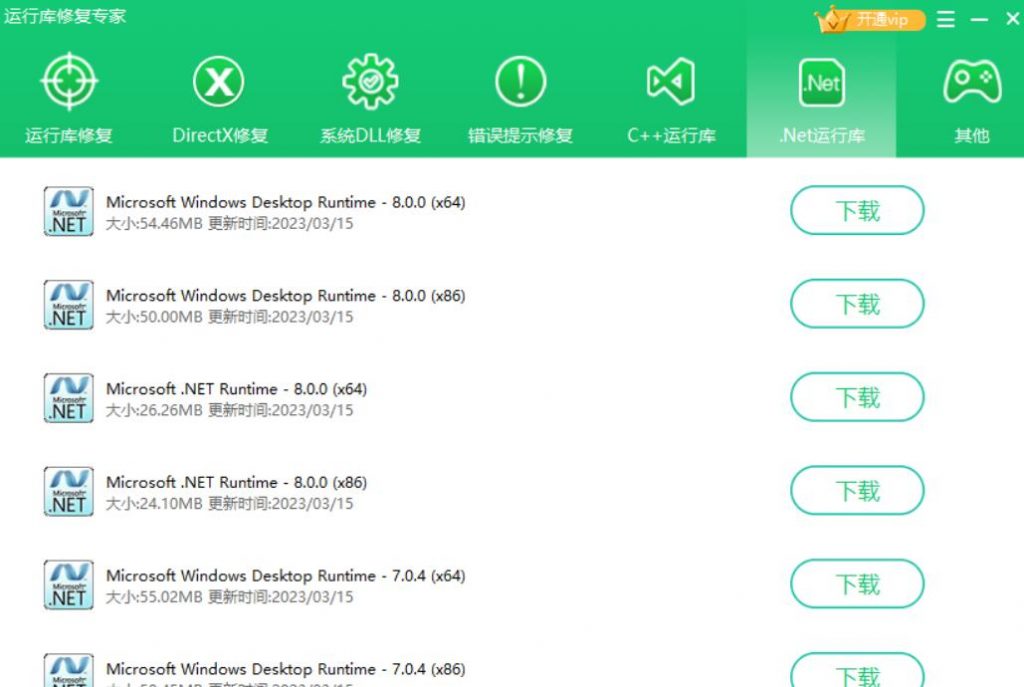
Task: Click .NET icon of Desktop Runtime 7.0.4 (x86)
Action: coord(69,670)
